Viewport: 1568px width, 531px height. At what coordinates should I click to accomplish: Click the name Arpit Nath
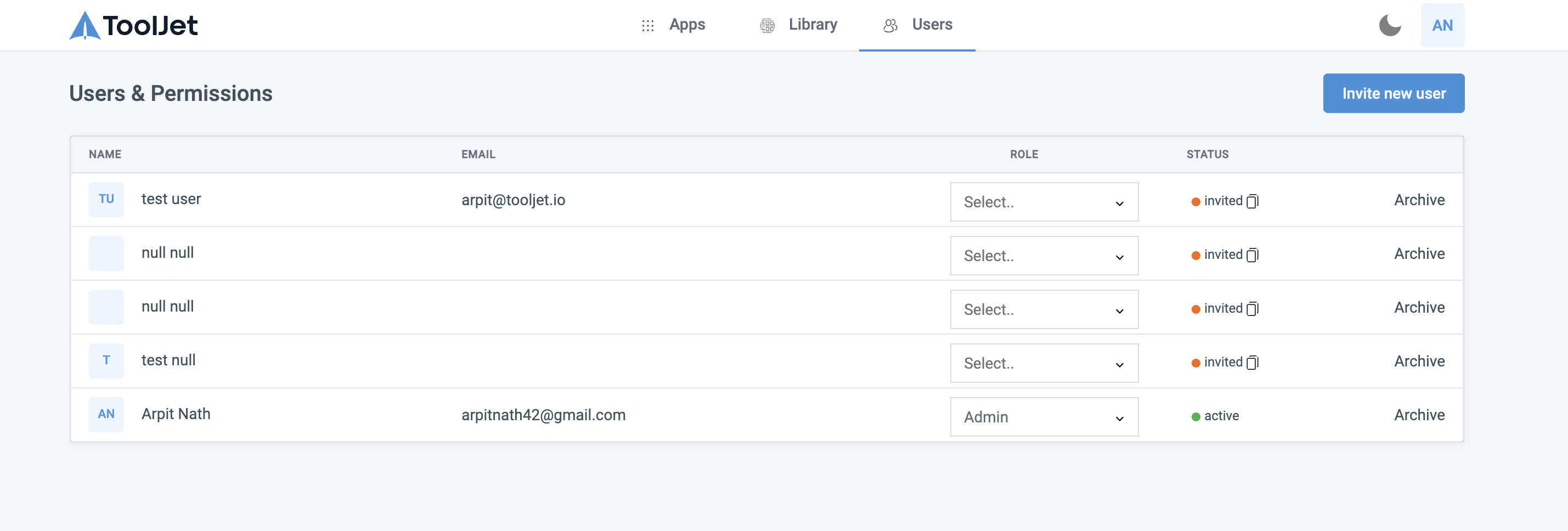pyautogui.click(x=176, y=414)
